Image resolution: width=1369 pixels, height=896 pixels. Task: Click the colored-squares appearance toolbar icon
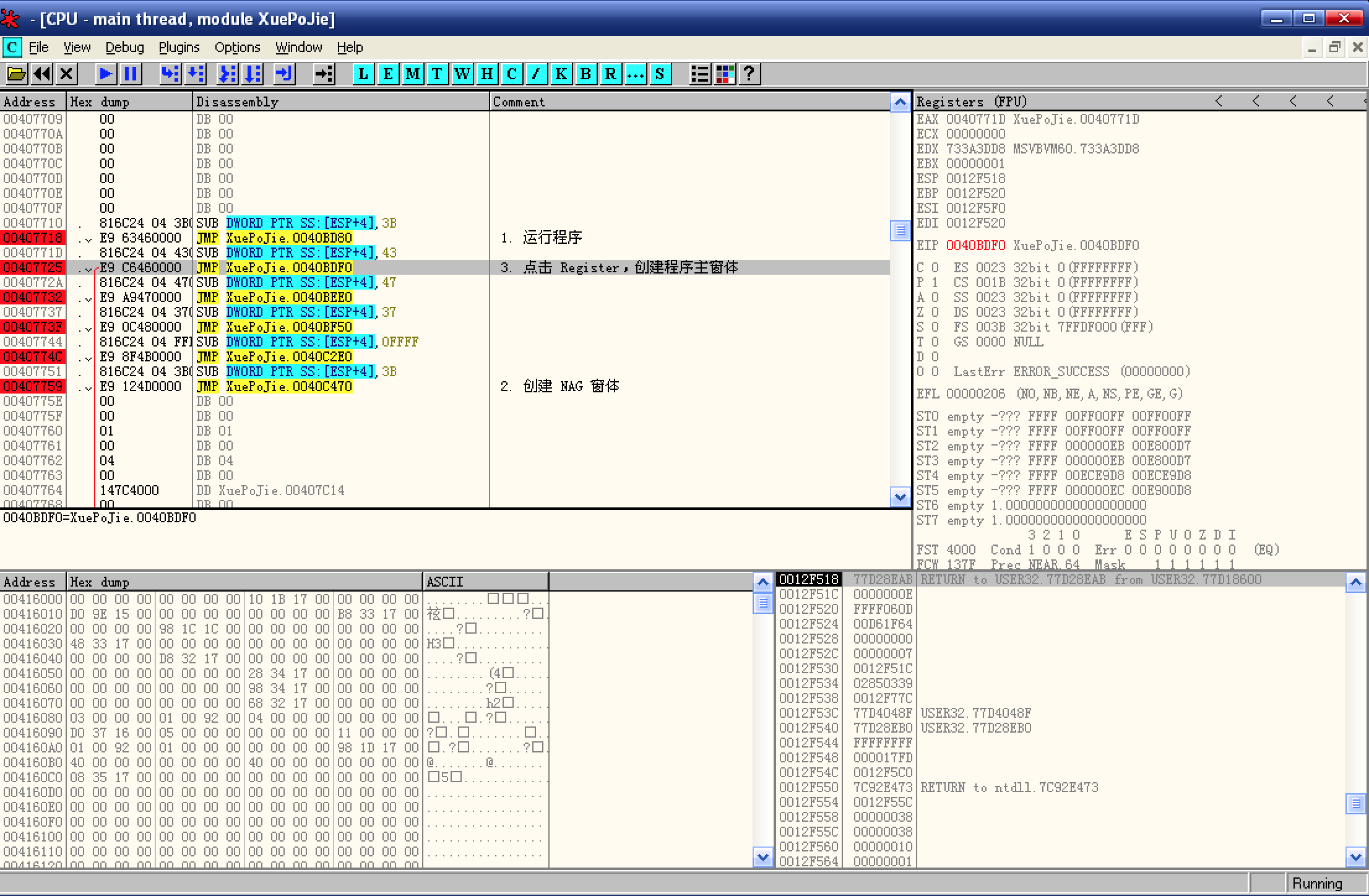pyautogui.click(x=725, y=74)
